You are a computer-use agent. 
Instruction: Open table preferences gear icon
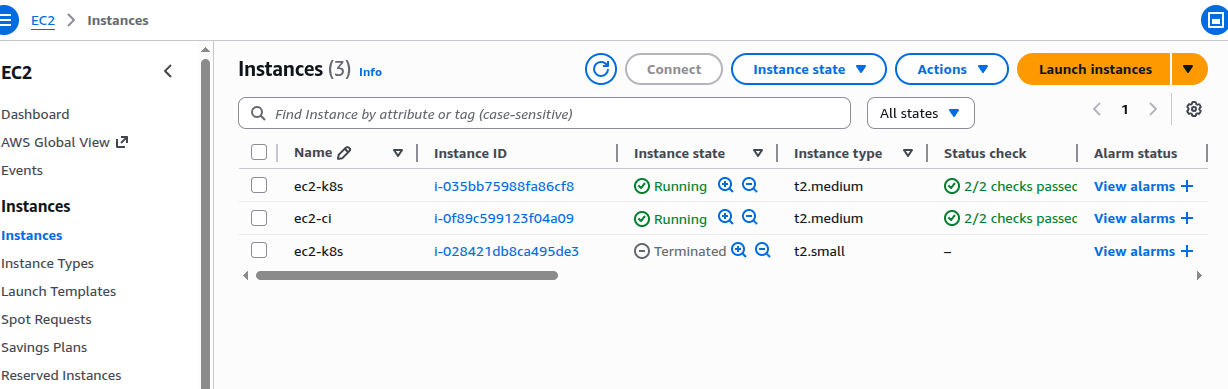[1193, 110]
